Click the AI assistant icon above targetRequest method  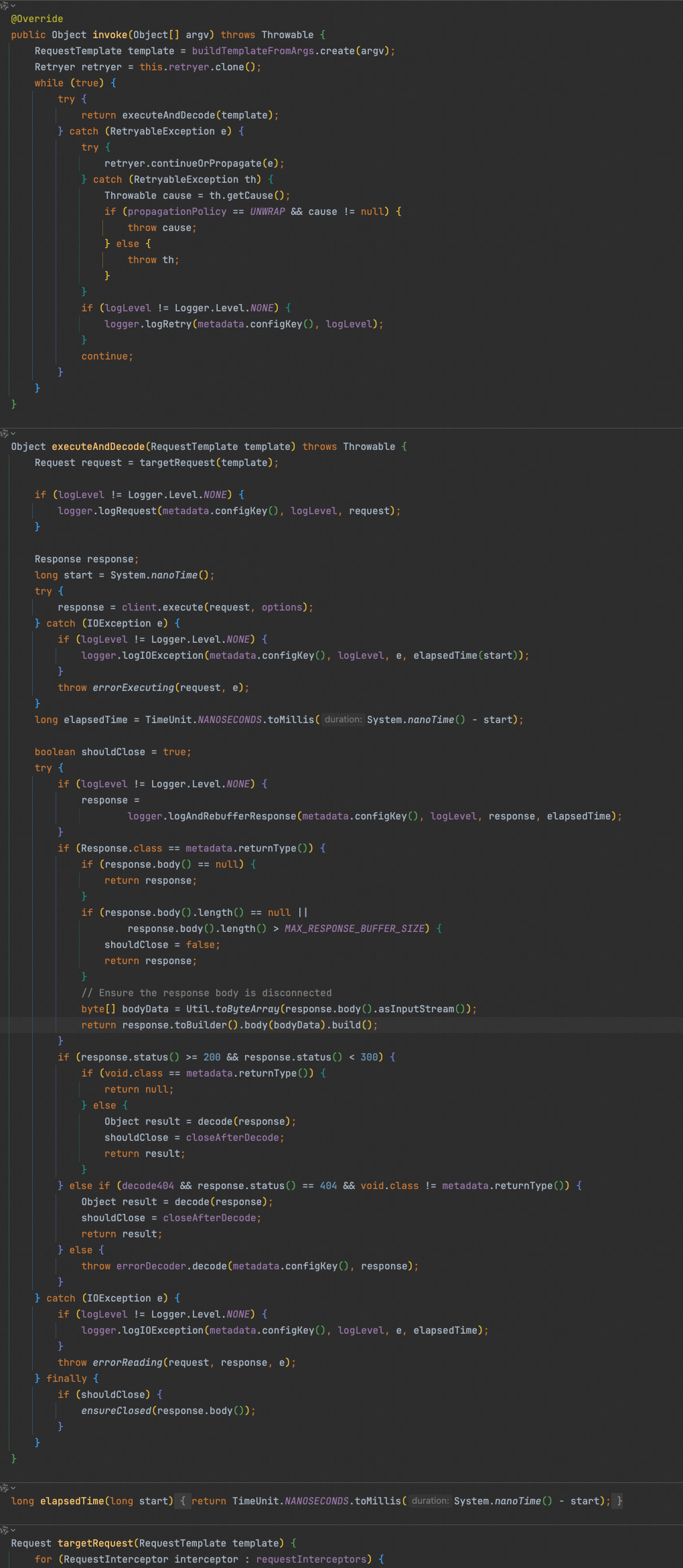tap(4, 1530)
